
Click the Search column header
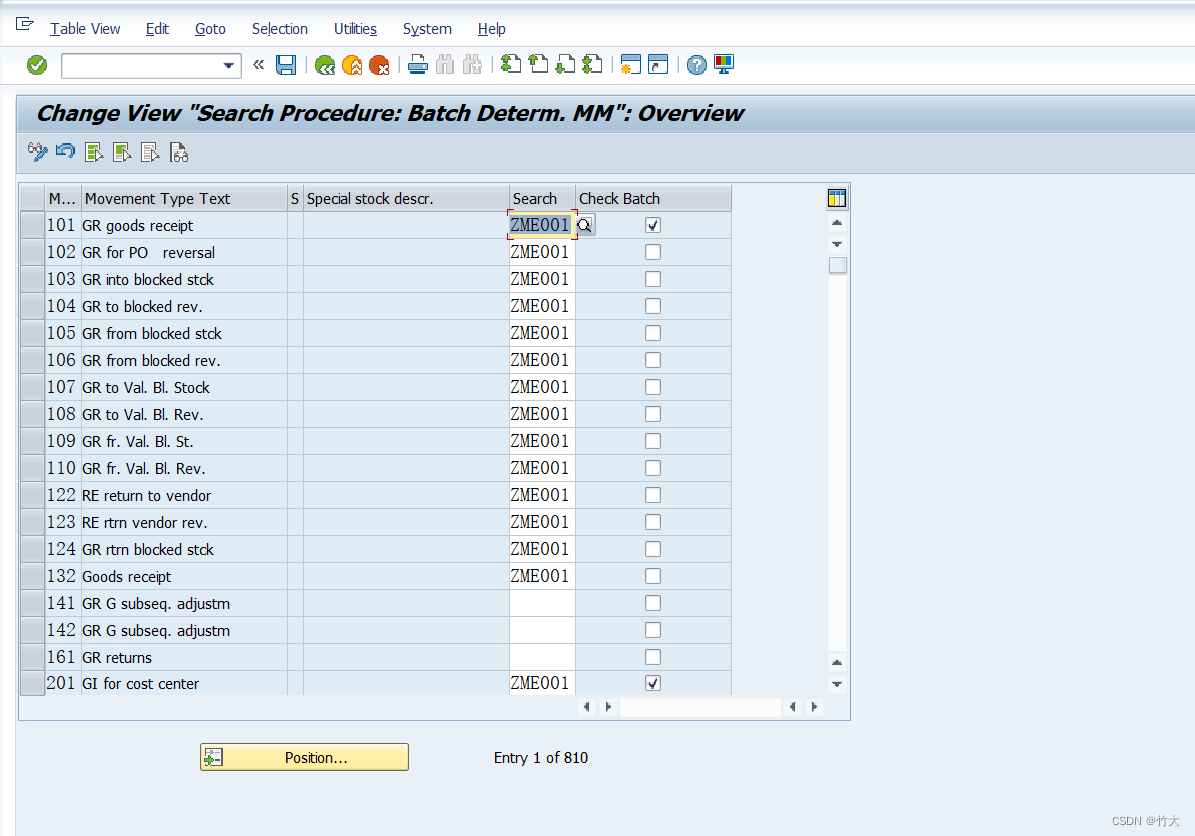click(542, 199)
